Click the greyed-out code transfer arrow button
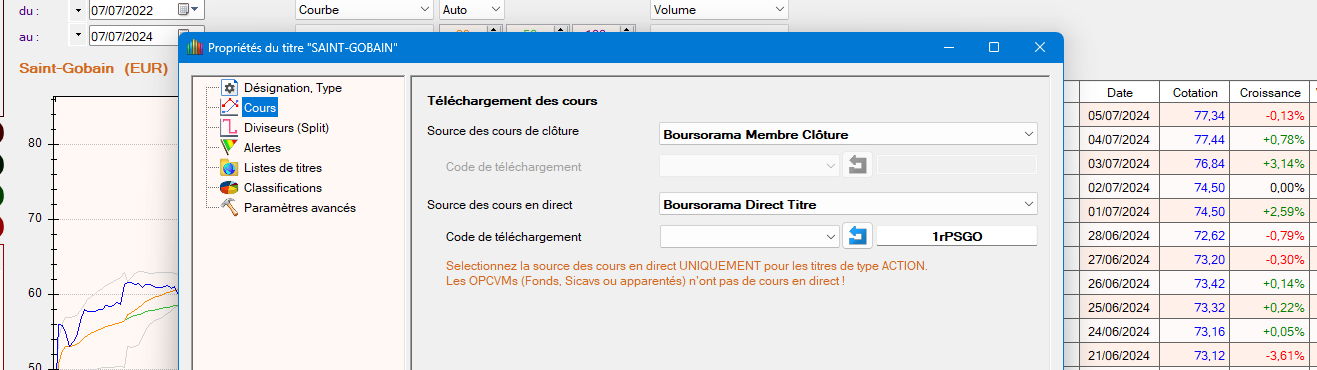The height and width of the screenshot is (370, 1317). point(857,165)
